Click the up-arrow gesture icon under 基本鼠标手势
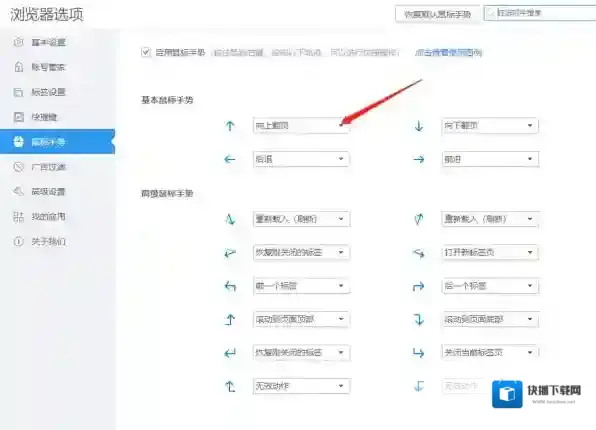This screenshot has height=430, width=596. pos(230,126)
